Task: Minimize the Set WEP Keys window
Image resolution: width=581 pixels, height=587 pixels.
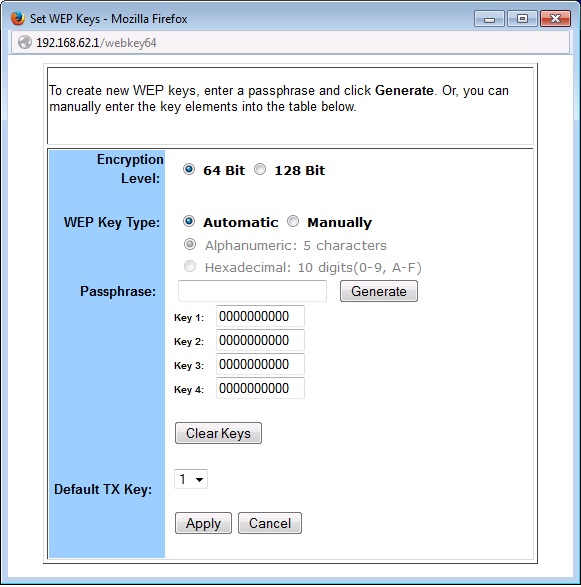Action: coord(489,19)
